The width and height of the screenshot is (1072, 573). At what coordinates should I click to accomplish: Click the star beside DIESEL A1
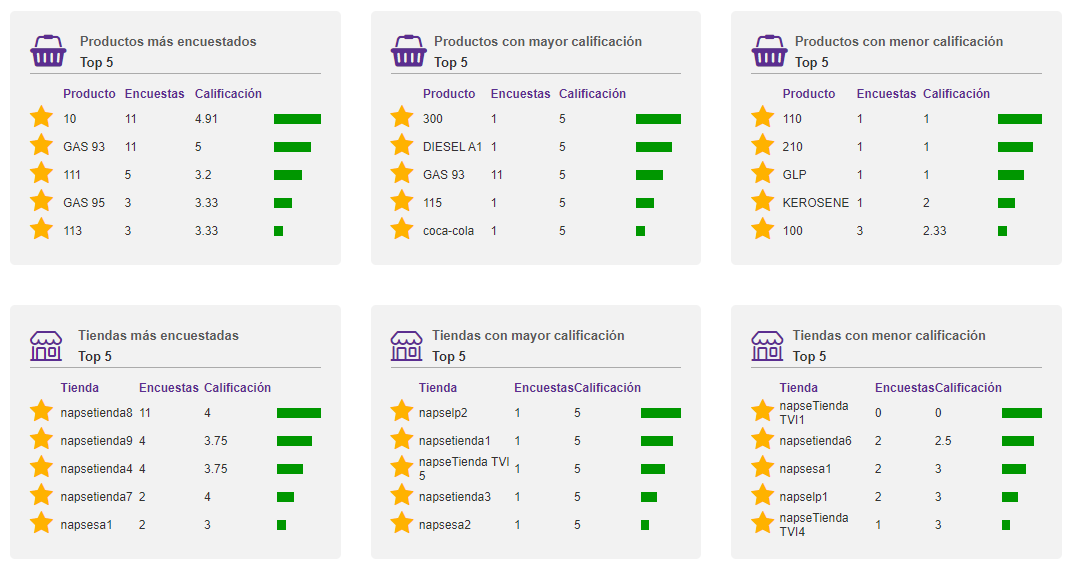click(402, 146)
